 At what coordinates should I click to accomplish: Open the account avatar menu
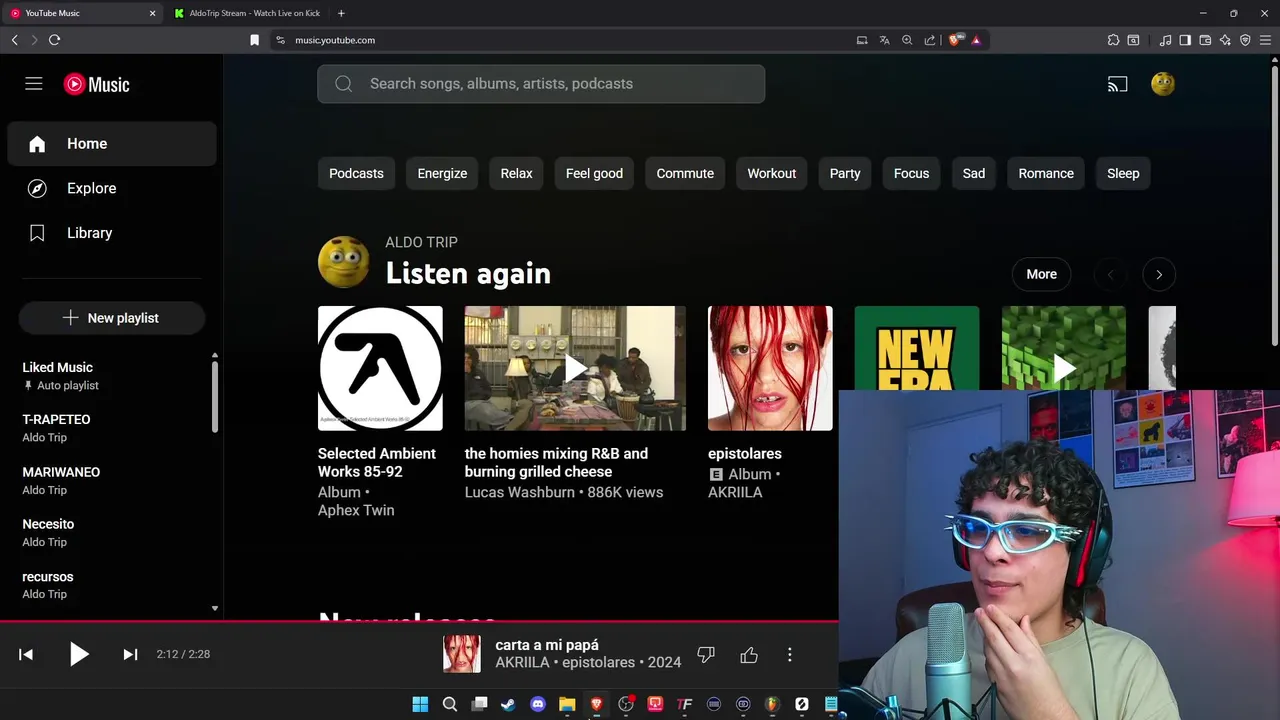[x=1163, y=84]
